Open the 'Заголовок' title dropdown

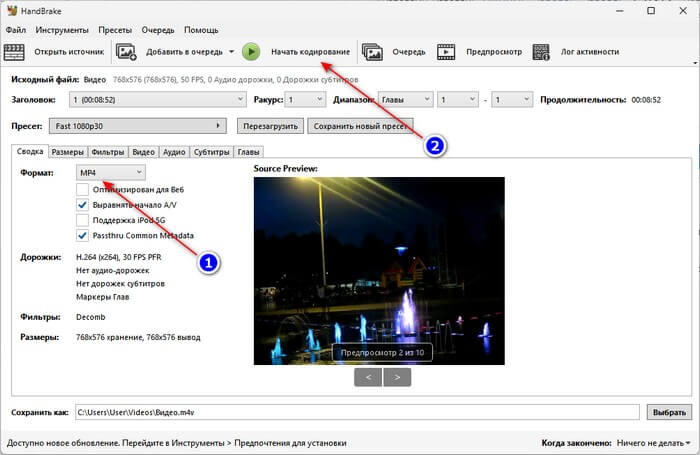(x=157, y=100)
